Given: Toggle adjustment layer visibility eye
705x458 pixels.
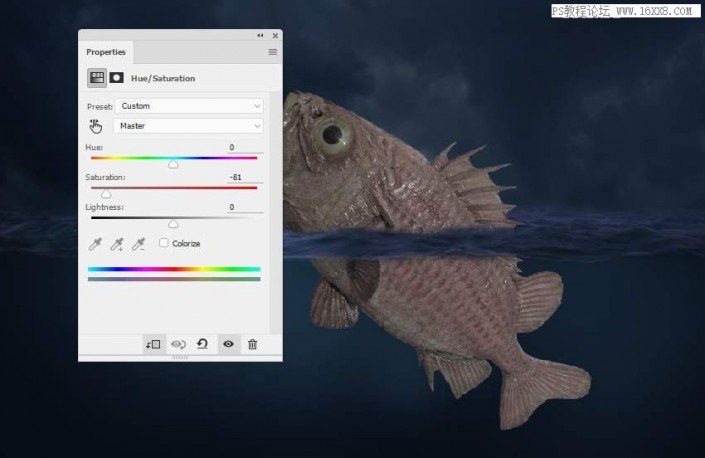Looking at the screenshot, I should [x=228, y=344].
